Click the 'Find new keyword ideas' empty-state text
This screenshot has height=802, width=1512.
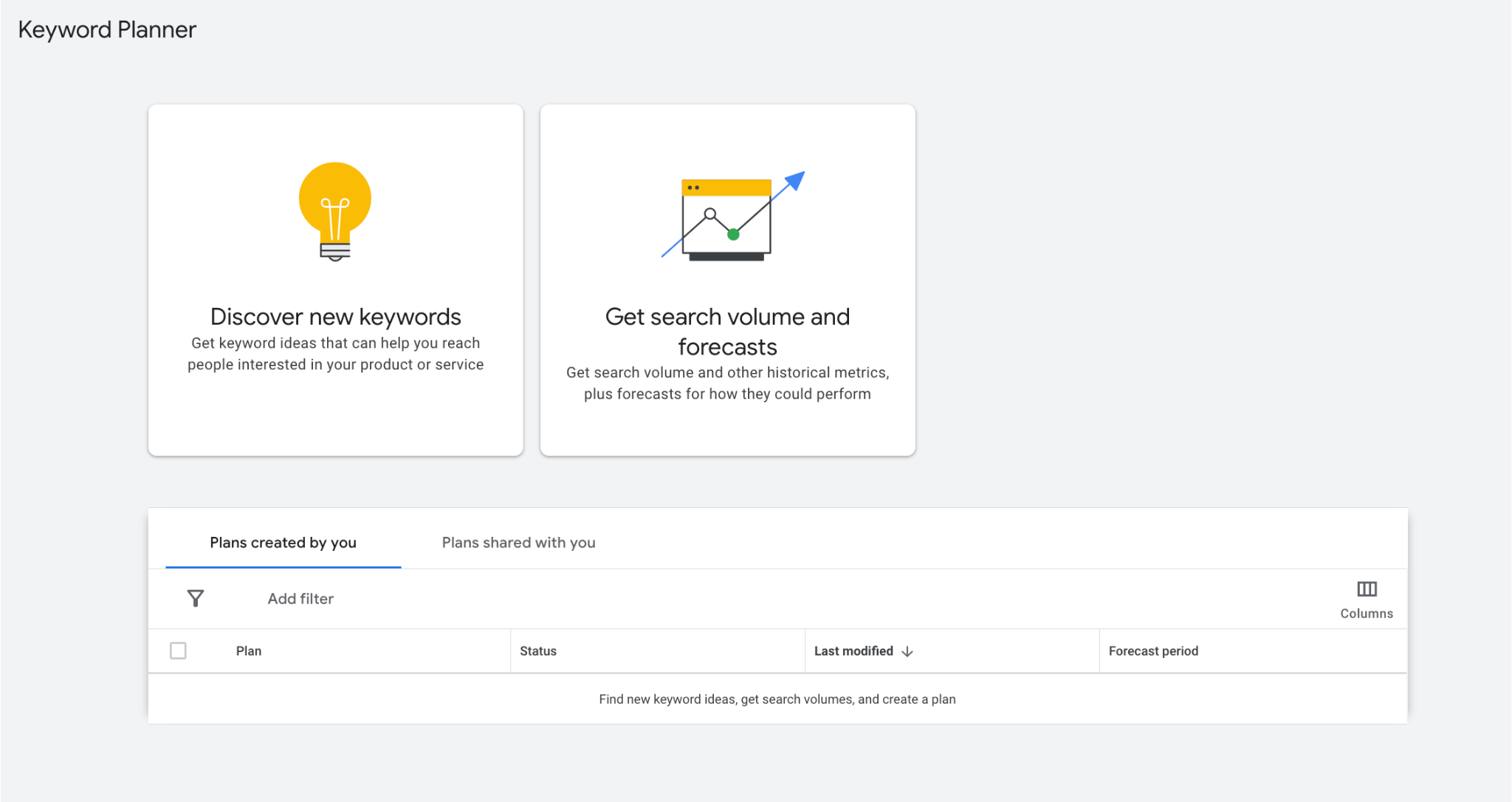pyautogui.click(x=777, y=699)
